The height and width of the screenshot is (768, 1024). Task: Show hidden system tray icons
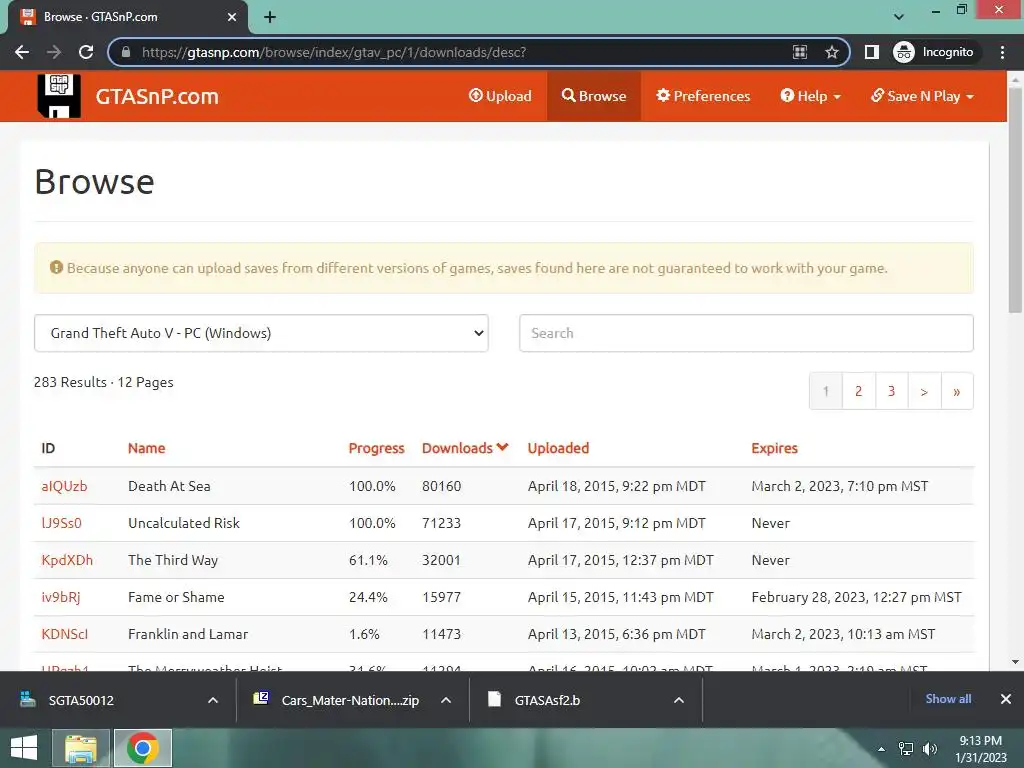881,749
